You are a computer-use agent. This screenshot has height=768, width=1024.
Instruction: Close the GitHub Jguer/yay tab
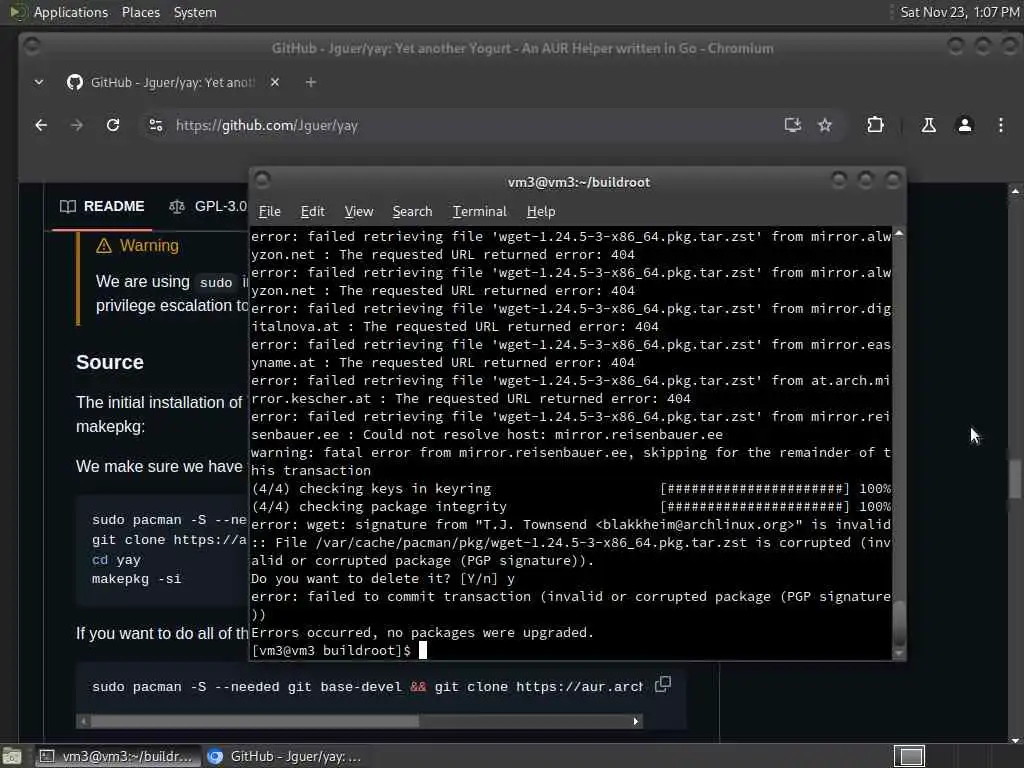tap(275, 82)
